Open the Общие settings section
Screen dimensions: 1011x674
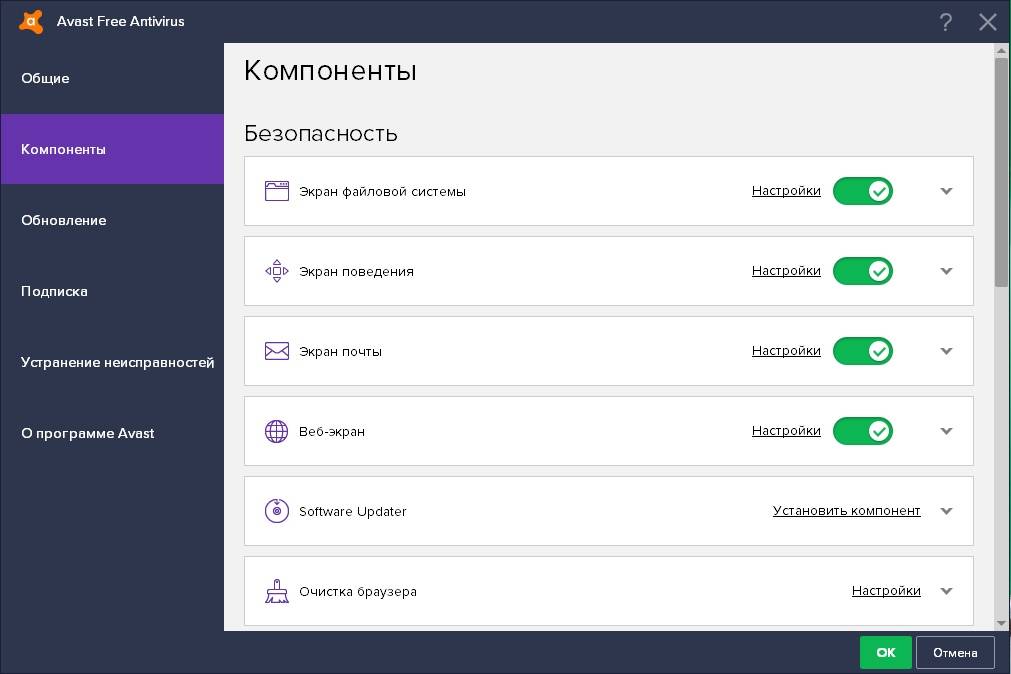coord(112,78)
